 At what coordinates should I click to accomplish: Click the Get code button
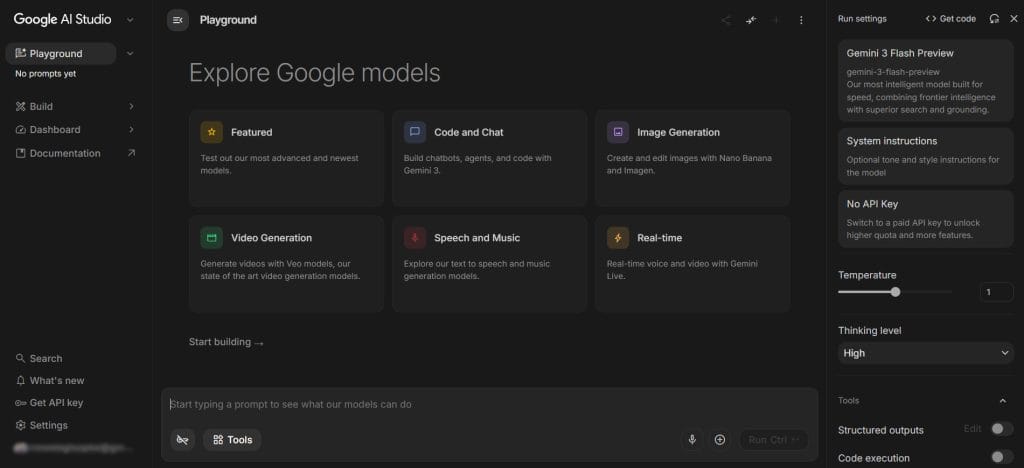pos(951,19)
